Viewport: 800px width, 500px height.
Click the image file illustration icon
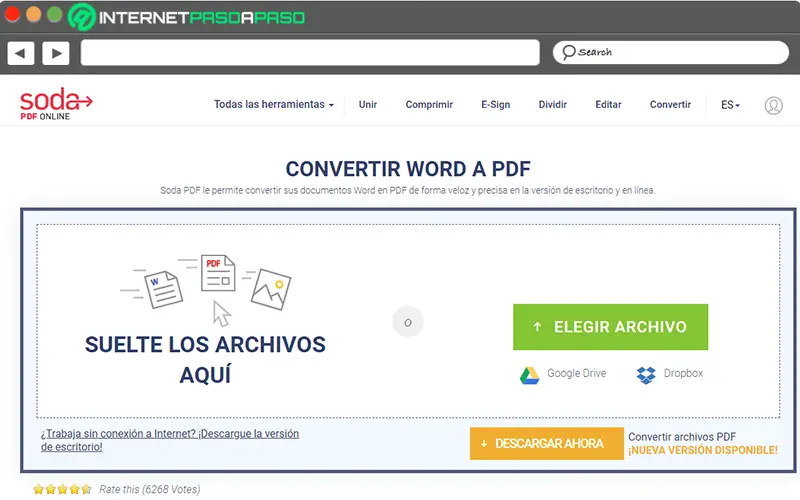[x=271, y=289]
